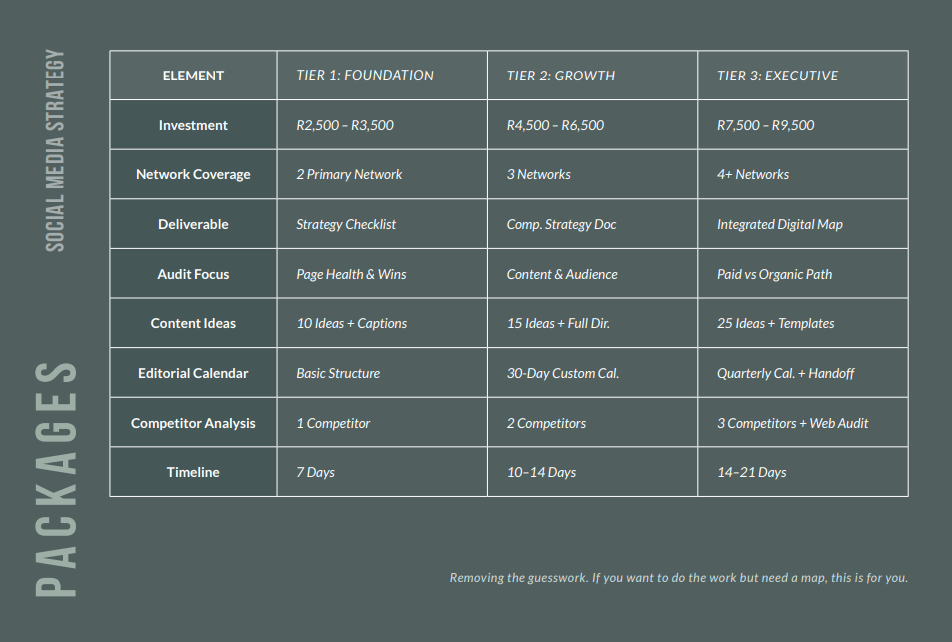Select the Tier 3: Executive header
This screenshot has width=952, height=642.
777,76
